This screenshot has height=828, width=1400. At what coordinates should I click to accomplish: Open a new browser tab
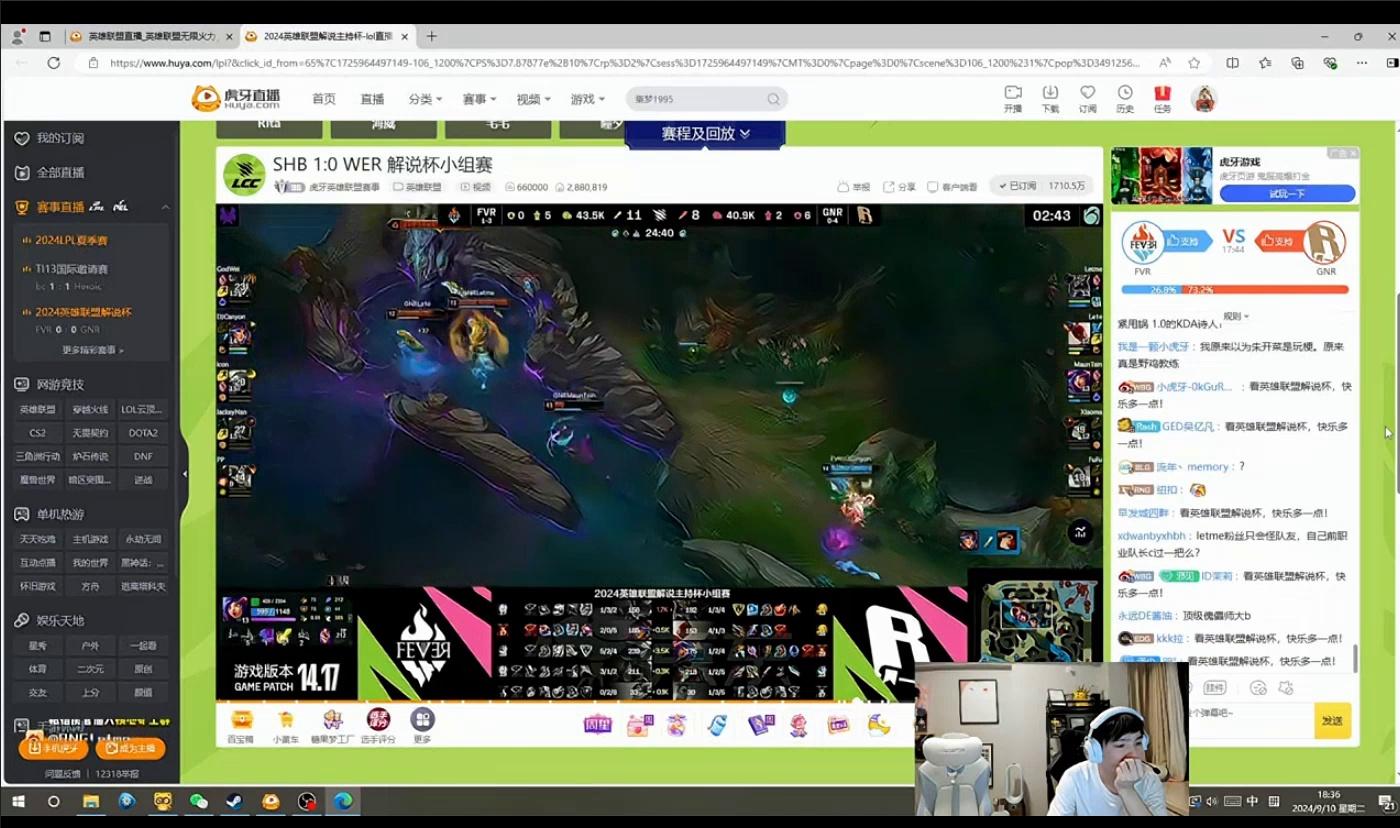(x=432, y=36)
